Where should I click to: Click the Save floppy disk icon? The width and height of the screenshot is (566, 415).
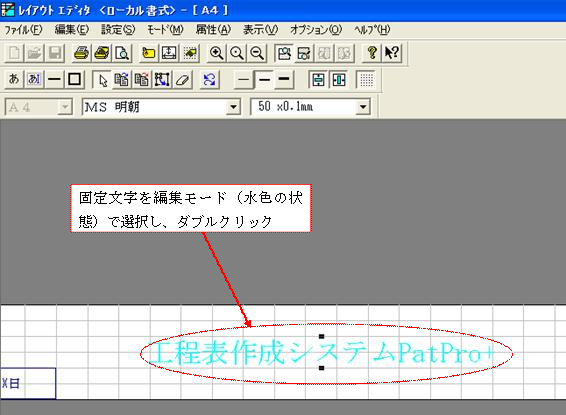tap(55, 53)
